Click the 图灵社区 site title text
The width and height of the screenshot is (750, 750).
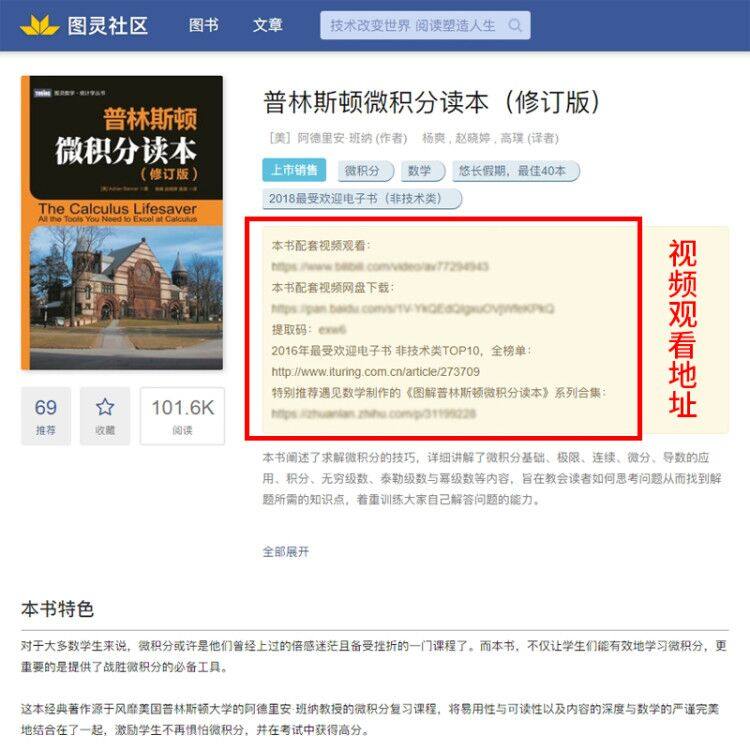[x=108, y=25]
